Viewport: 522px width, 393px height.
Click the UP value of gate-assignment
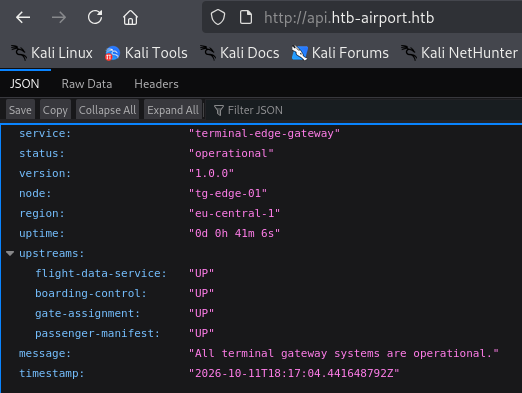point(201,313)
